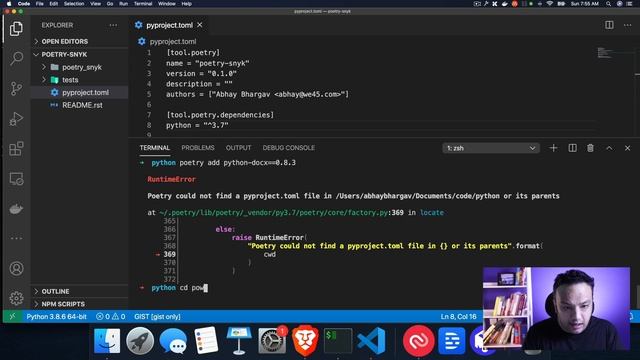Launch Finder from the dock
Viewport: 640px width, 360px height.
pyautogui.click(x=107, y=340)
